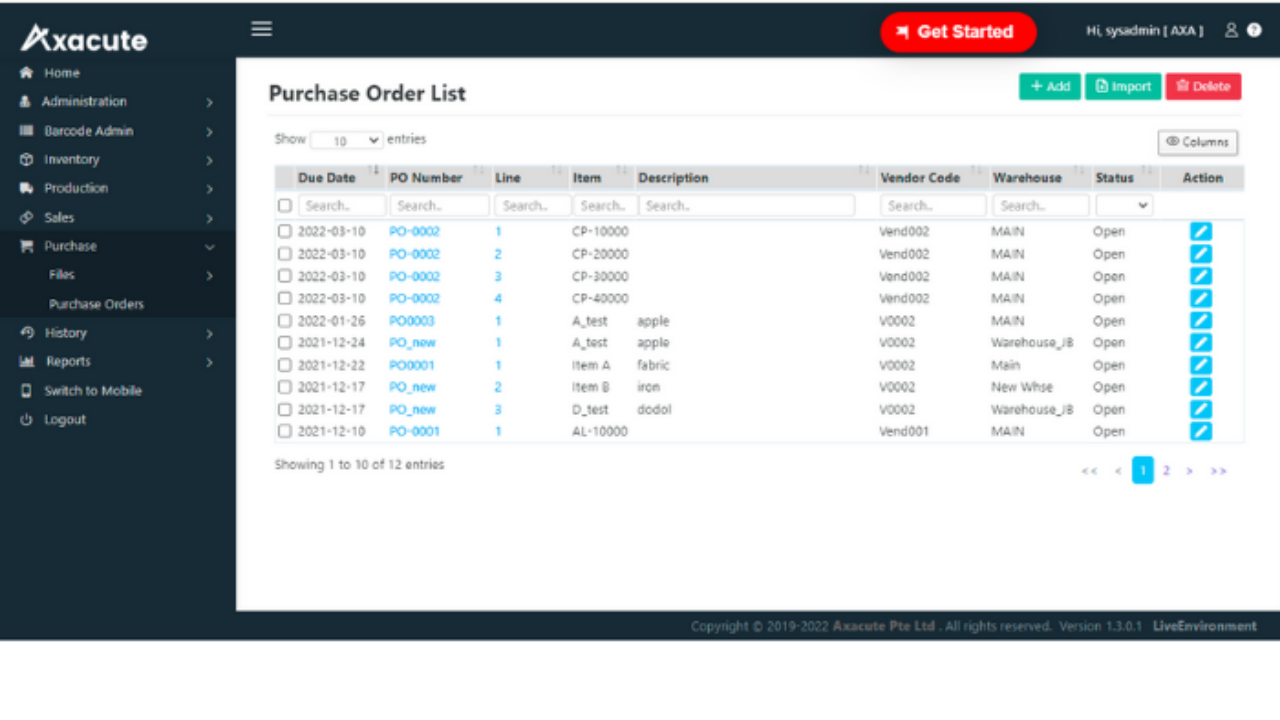1280x720 pixels.
Task: Open the PO0003 link
Action: [412, 321]
